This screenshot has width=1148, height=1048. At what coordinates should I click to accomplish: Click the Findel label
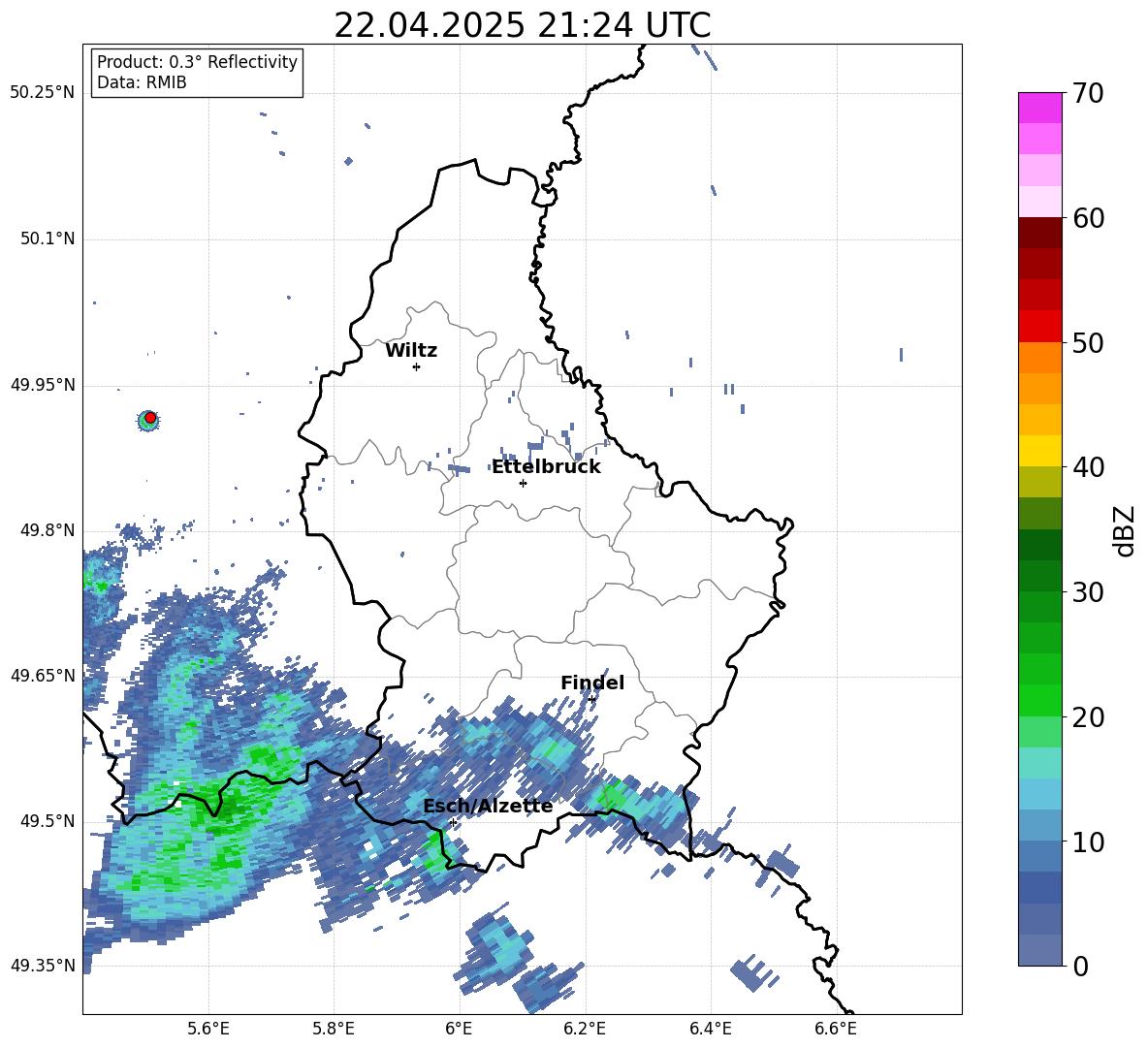[592, 683]
